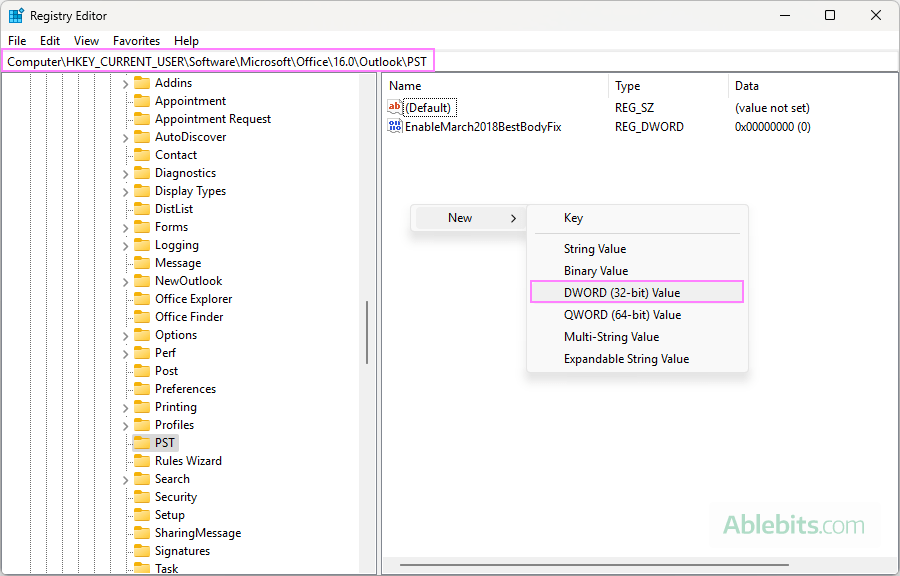This screenshot has width=900, height=576.
Task: Click the Office Finder folder icon
Action: click(142, 317)
